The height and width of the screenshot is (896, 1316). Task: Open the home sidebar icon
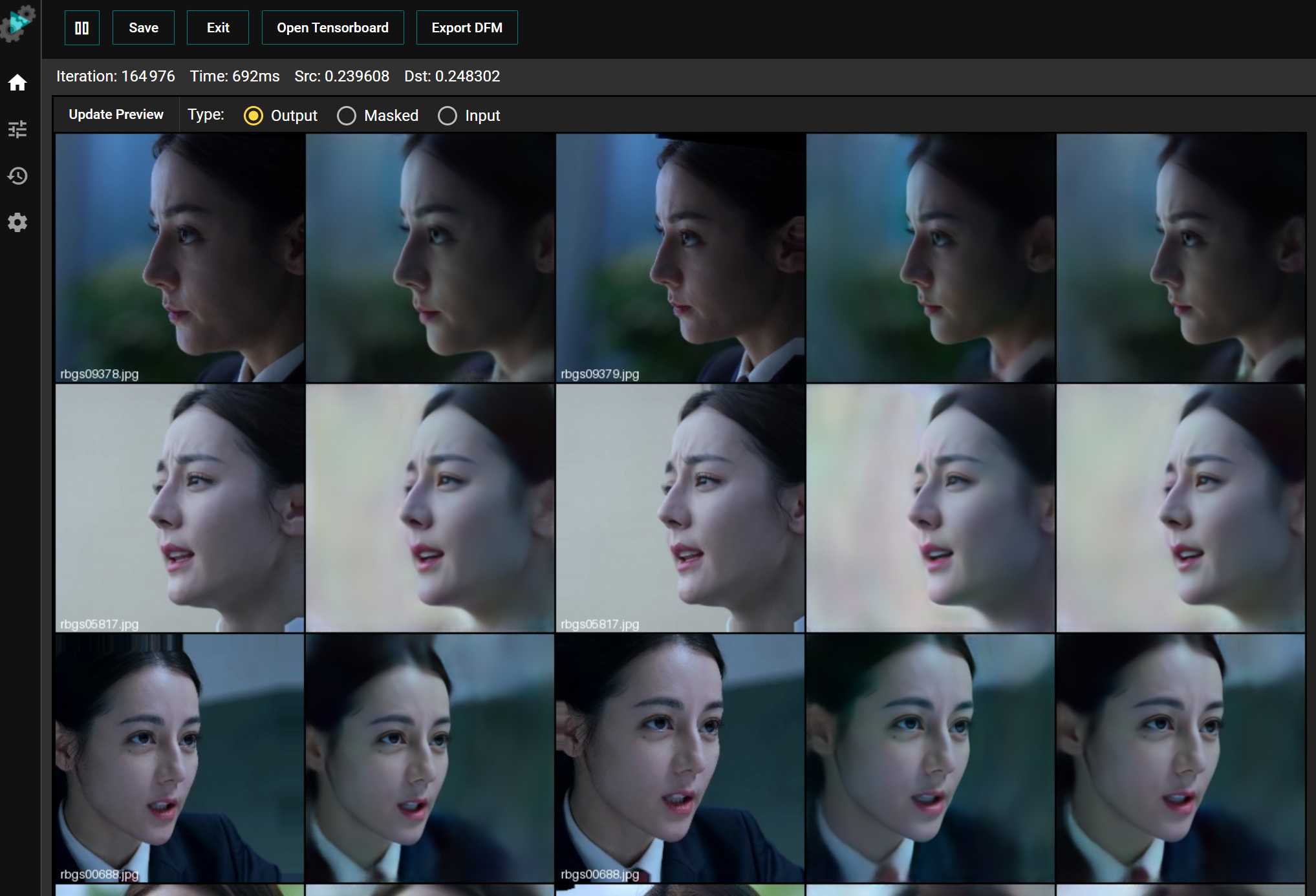17,83
